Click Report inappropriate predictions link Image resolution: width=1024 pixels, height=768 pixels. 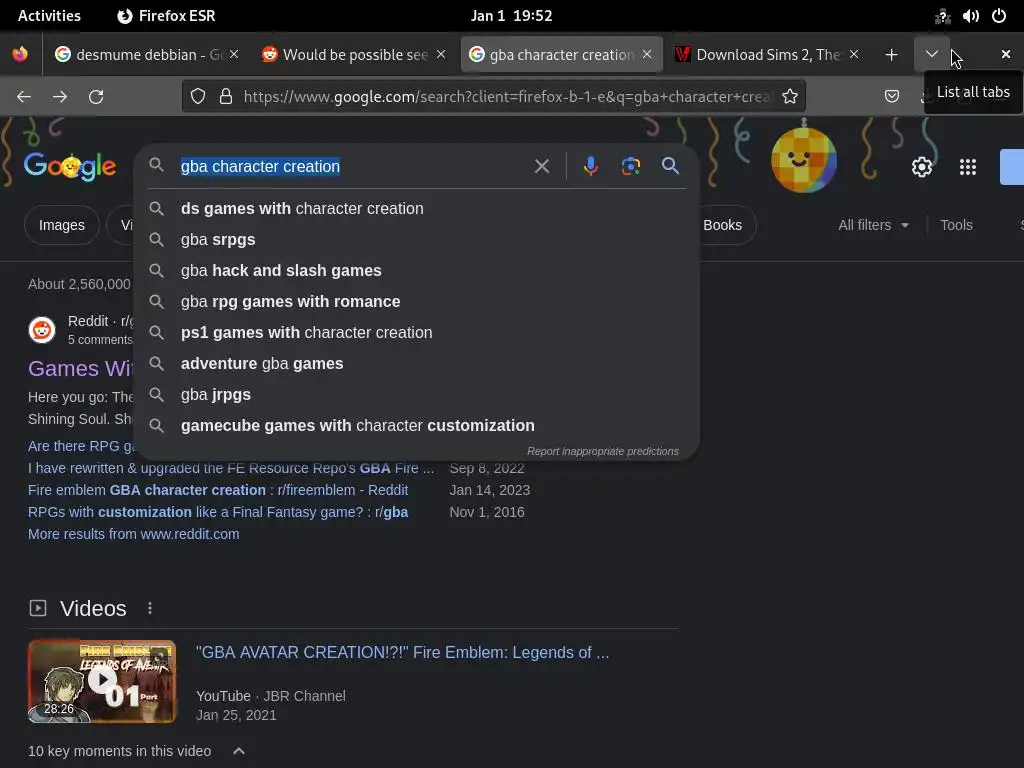pyautogui.click(x=603, y=451)
